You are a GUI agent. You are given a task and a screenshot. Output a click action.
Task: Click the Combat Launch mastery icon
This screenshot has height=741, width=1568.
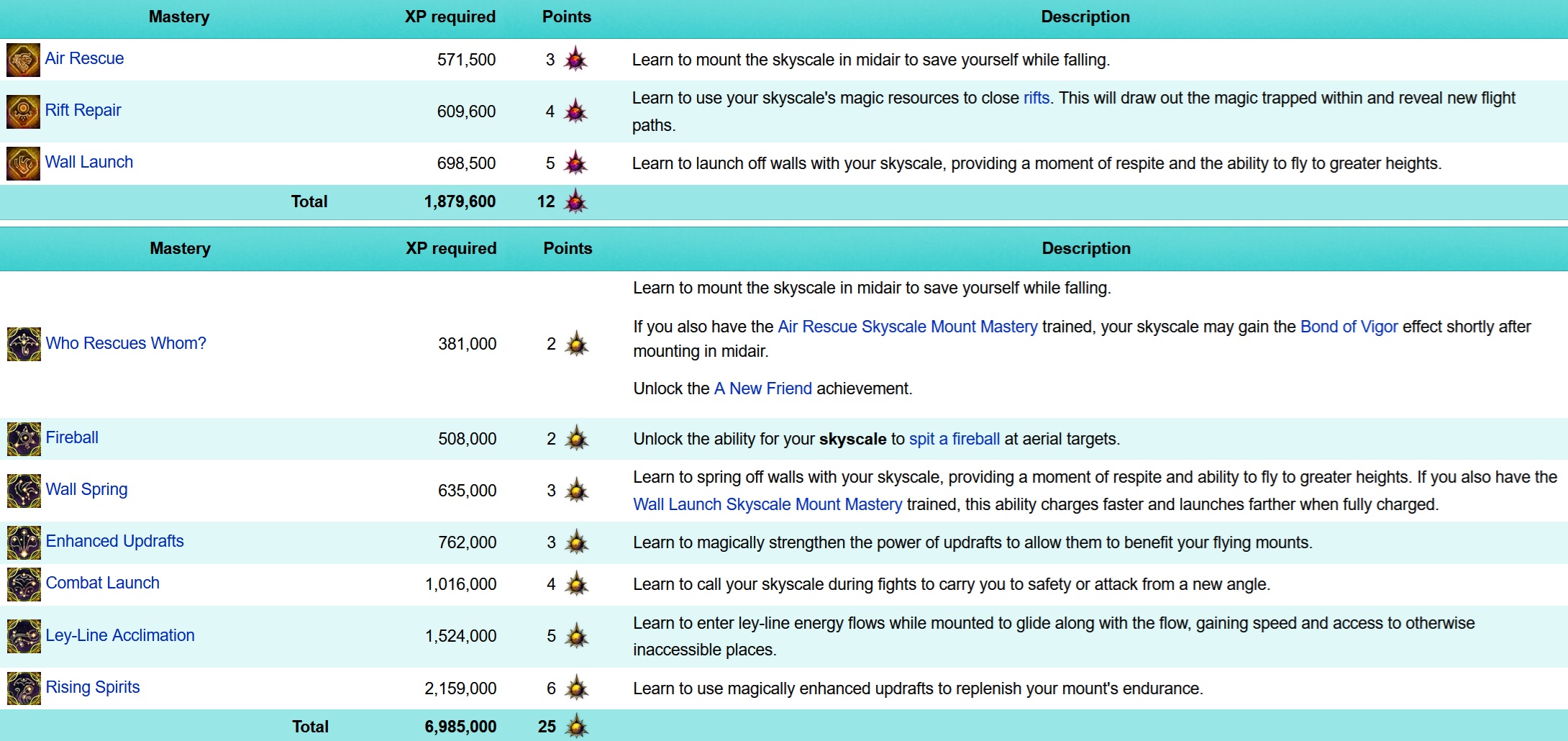click(x=24, y=584)
